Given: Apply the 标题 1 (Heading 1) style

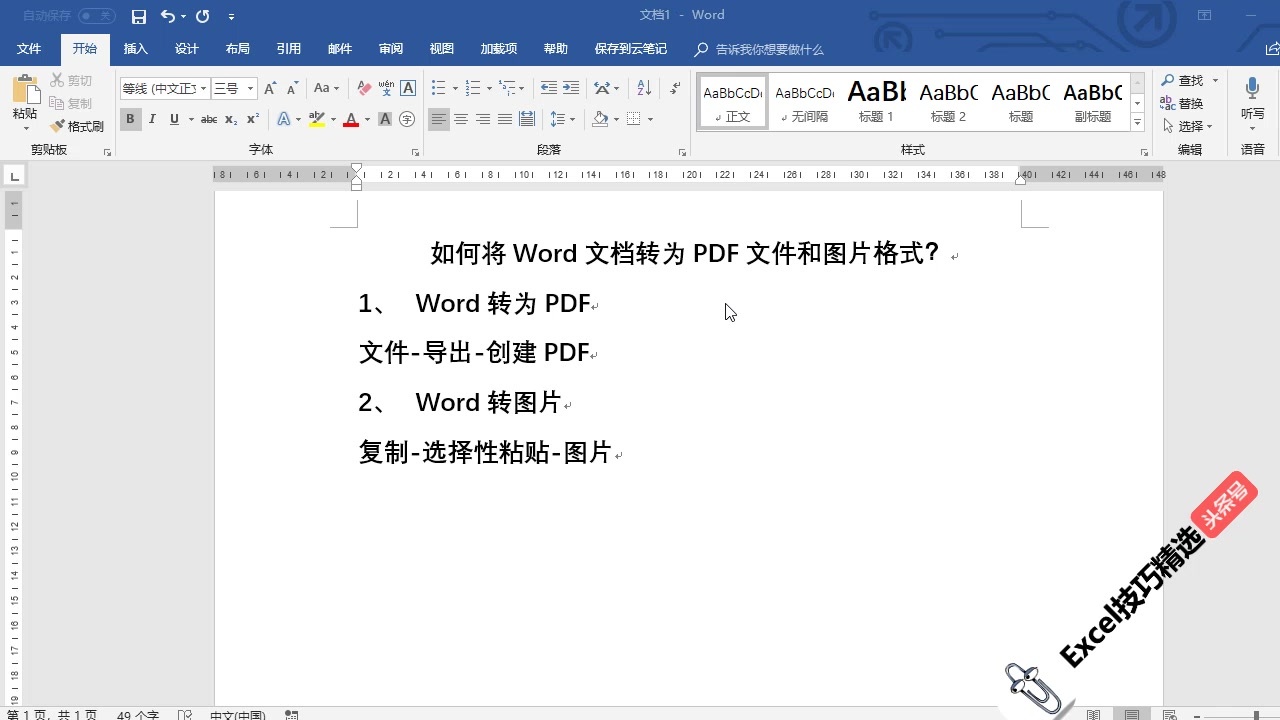Looking at the screenshot, I should [x=876, y=102].
